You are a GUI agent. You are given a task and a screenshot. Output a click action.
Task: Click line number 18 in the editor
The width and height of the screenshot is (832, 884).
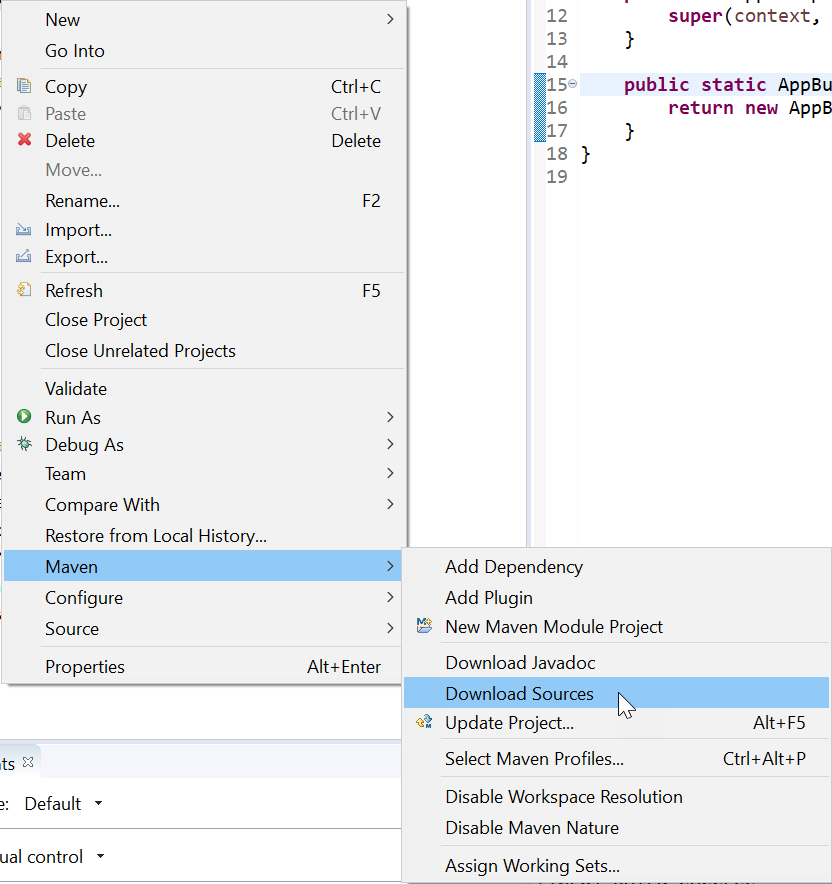tap(557, 153)
